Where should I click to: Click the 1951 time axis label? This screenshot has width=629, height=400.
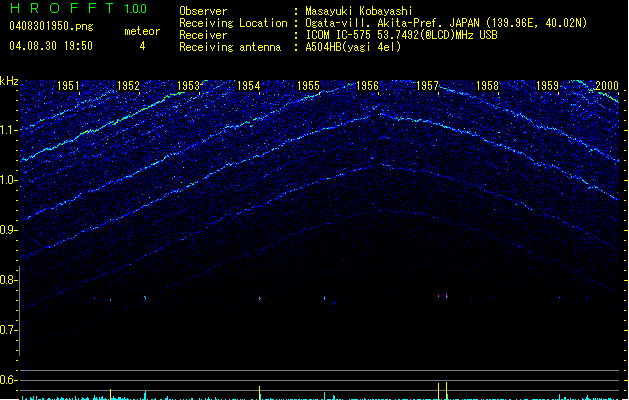69,86
